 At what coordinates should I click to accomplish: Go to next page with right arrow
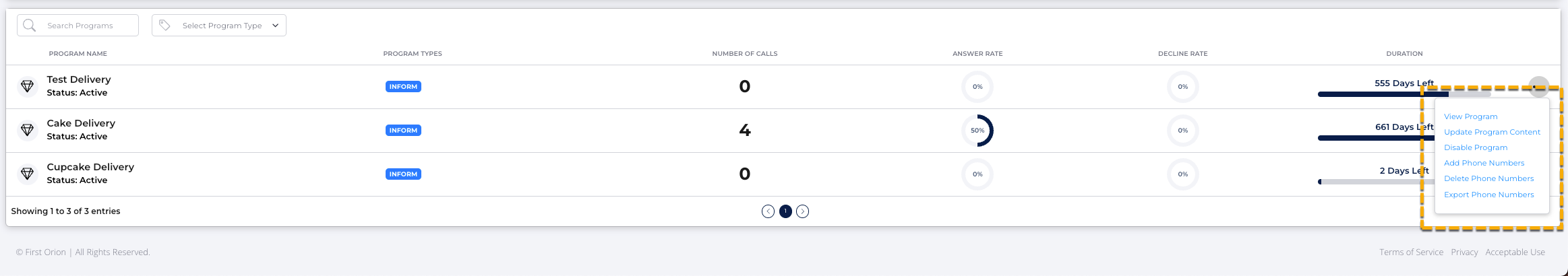tap(802, 211)
